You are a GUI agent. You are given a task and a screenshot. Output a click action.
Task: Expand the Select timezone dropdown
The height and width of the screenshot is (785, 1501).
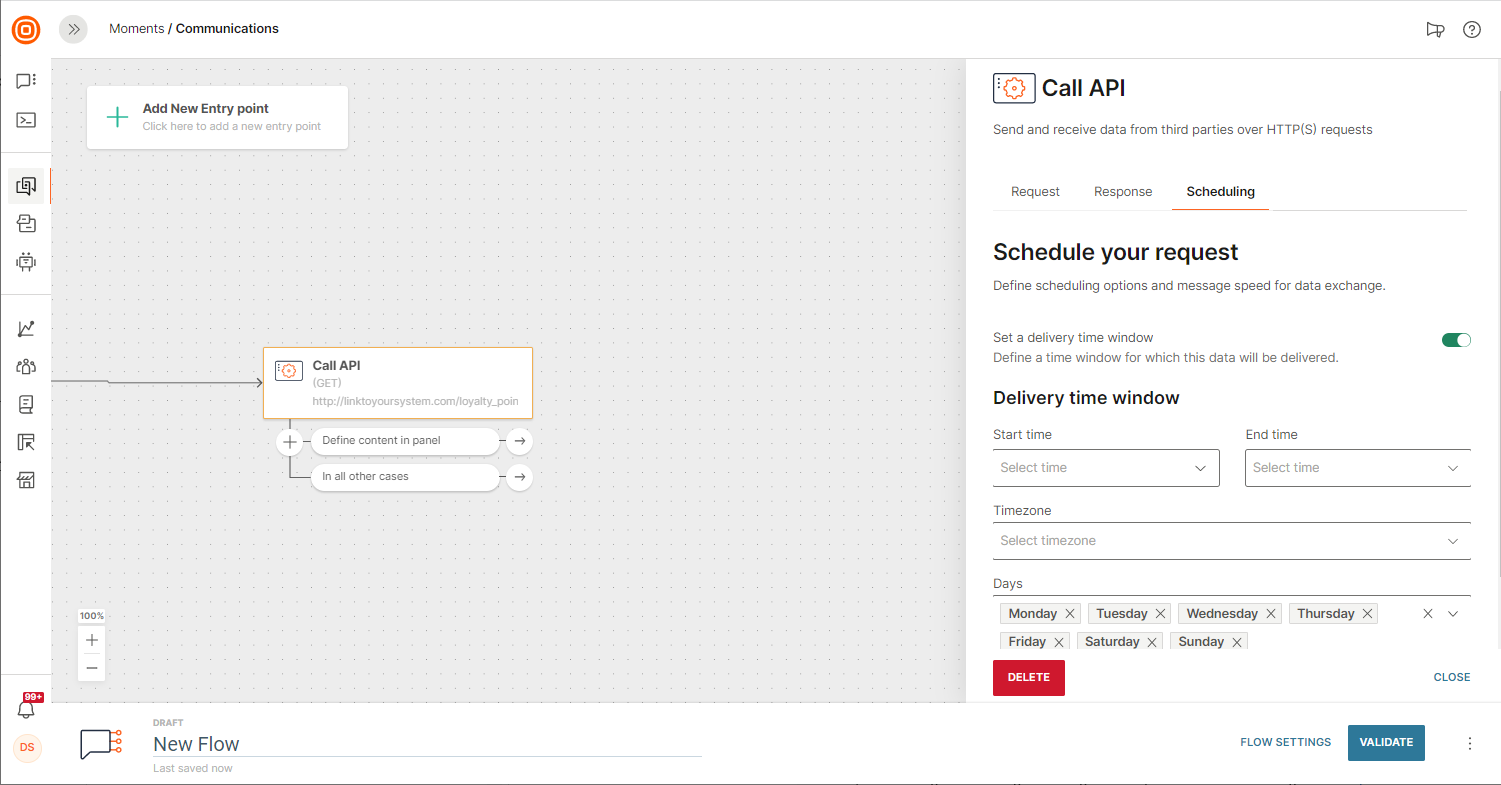pos(1231,541)
